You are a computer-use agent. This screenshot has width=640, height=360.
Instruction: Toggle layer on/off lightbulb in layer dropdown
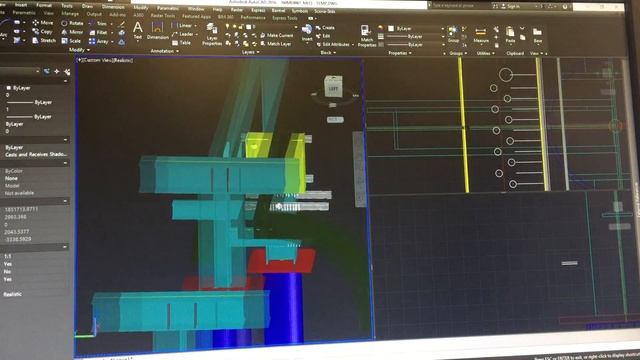point(227,27)
